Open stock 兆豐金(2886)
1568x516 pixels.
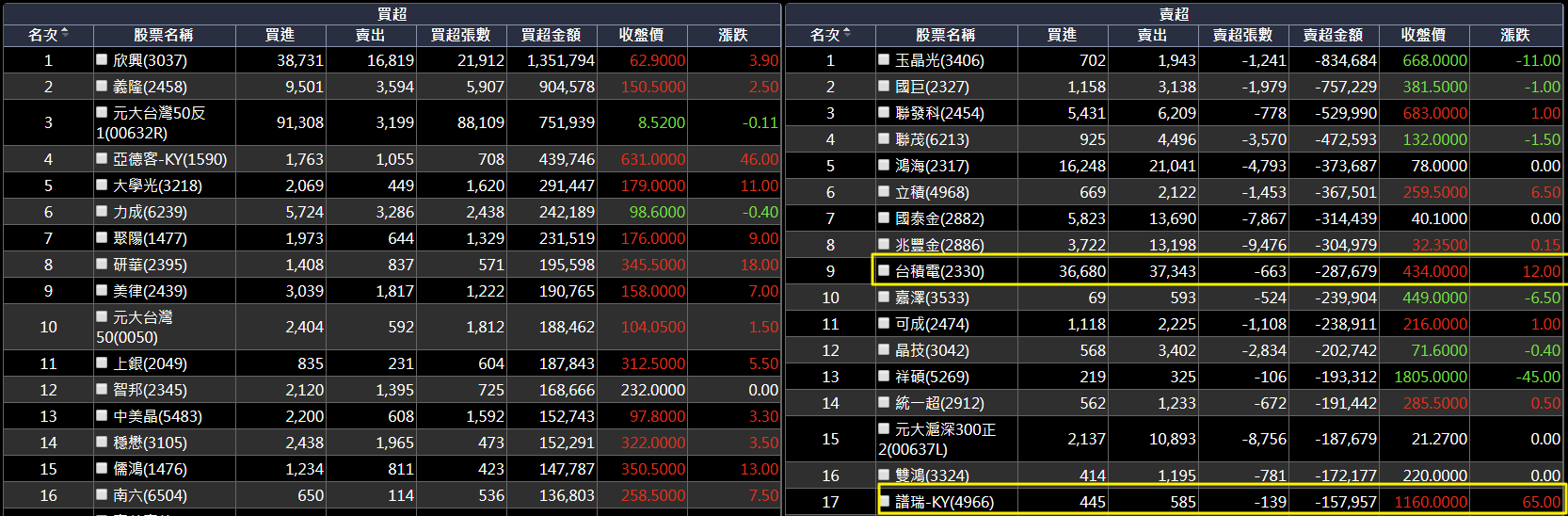click(939, 245)
